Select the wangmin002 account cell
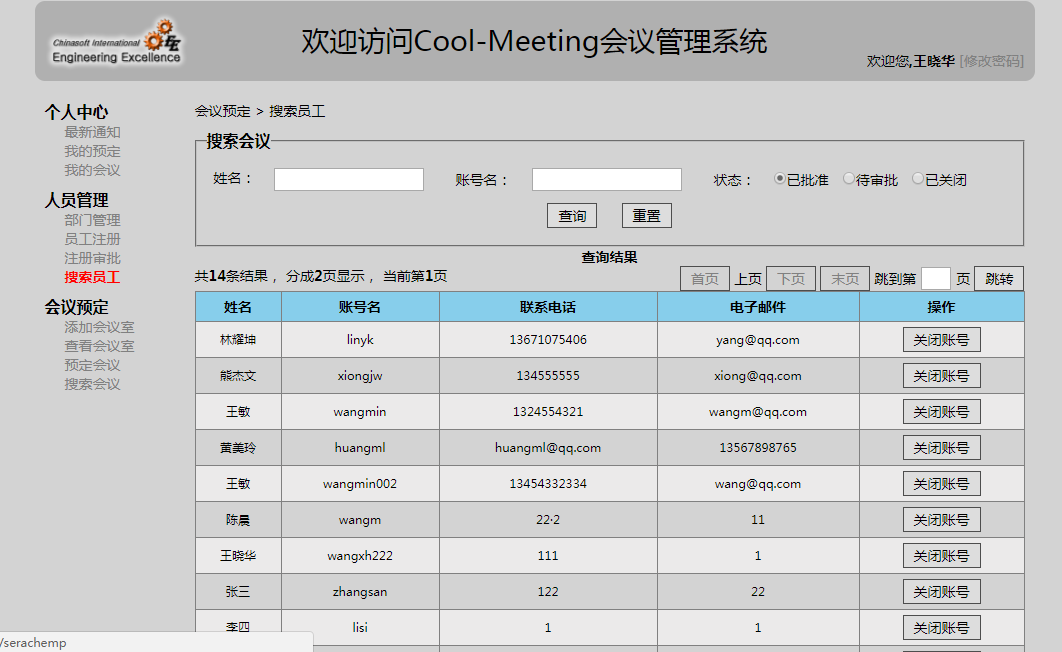This screenshot has width=1062, height=652. (x=360, y=483)
